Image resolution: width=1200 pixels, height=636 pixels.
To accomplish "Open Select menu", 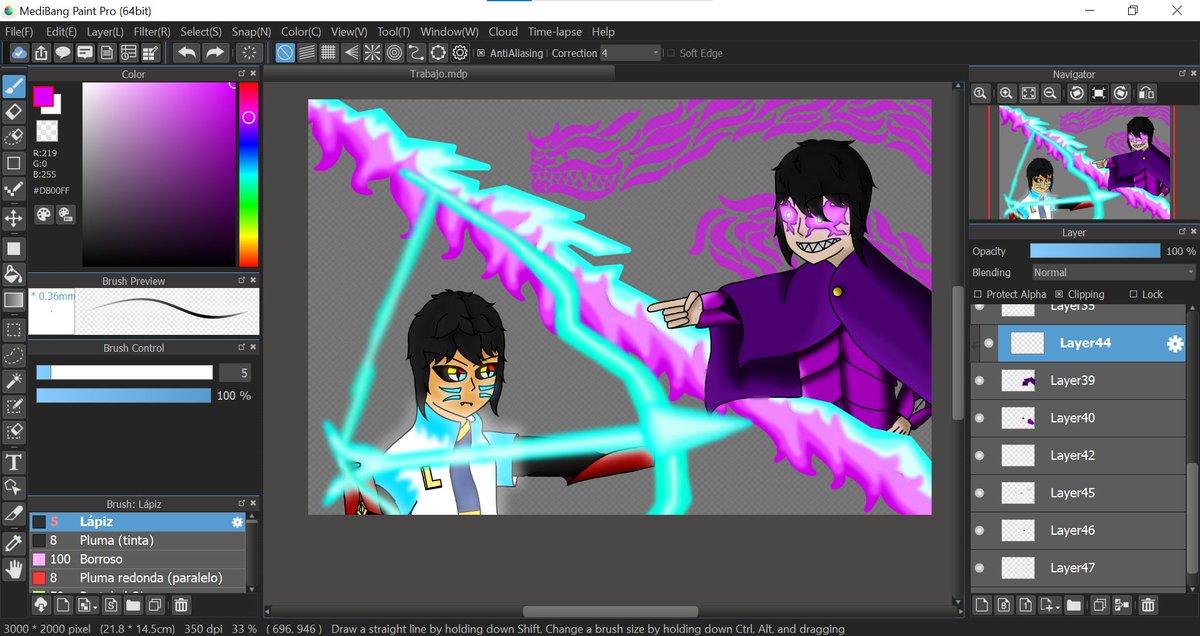I will (x=201, y=32).
